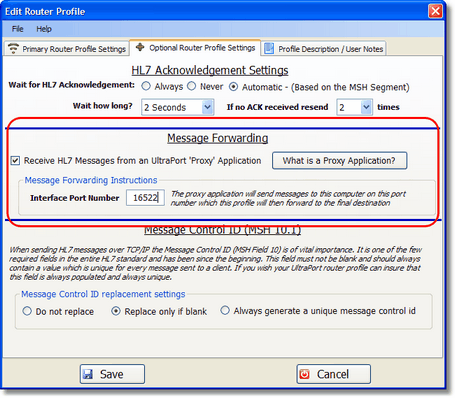This screenshot has width=455, height=398.
Task: Click the Message Forwarding heading
Action: pos(218,138)
